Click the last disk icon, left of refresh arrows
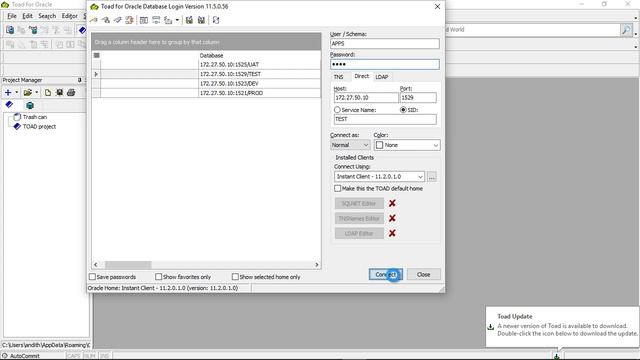This screenshot has height=360, width=640. pyautogui.click(x=201, y=20)
